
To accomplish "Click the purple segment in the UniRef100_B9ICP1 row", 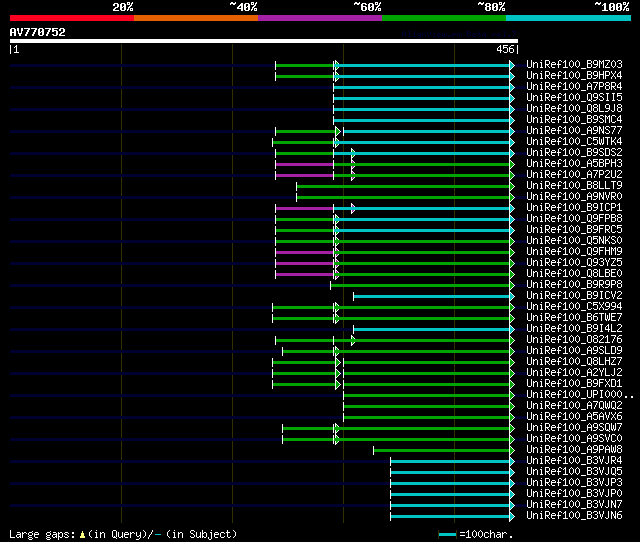I will click(x=304, y=209).
